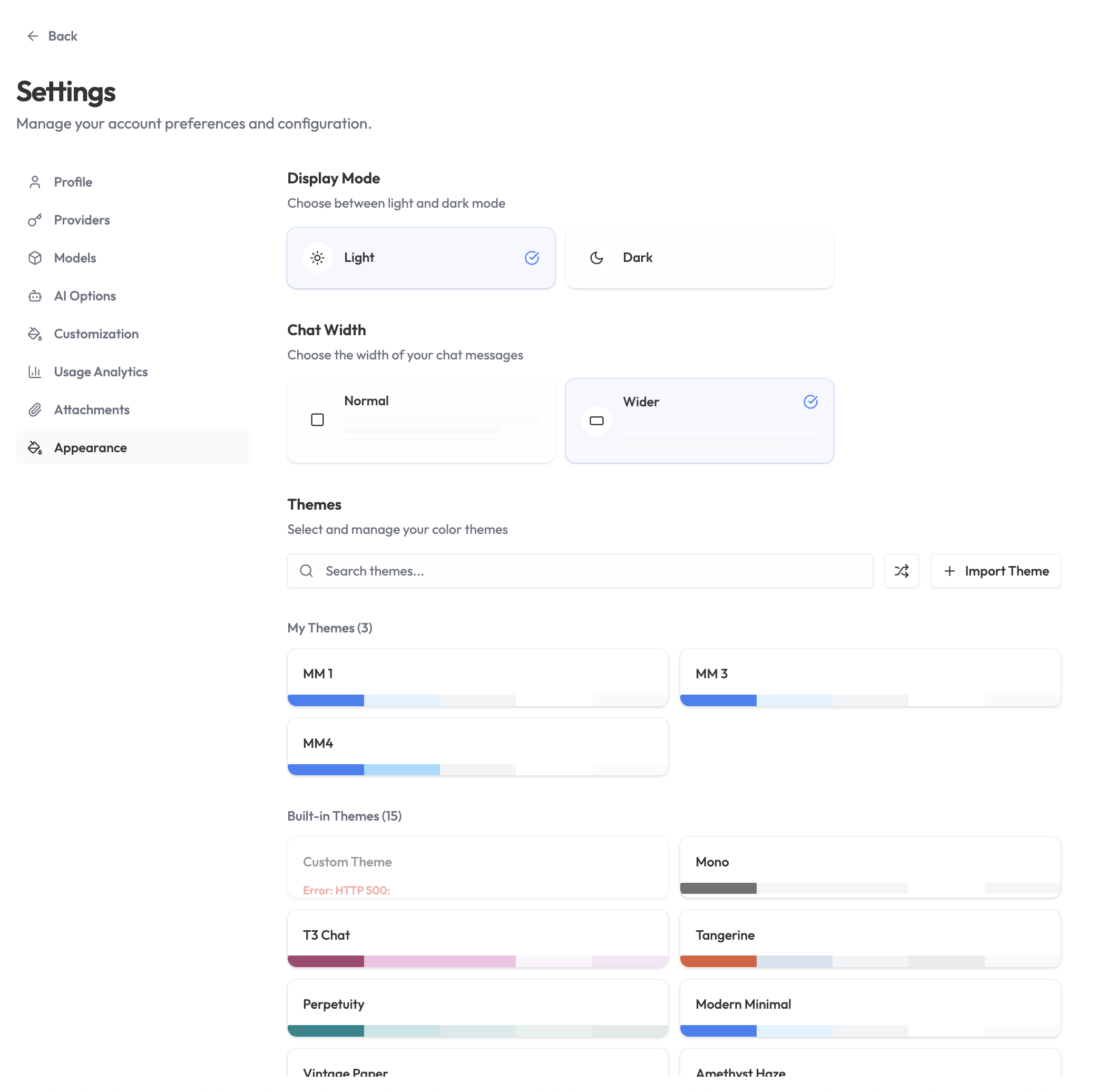The image size is (1096, 1092).
Task: Choose the Wider chat width option
Action: point(699,421)
